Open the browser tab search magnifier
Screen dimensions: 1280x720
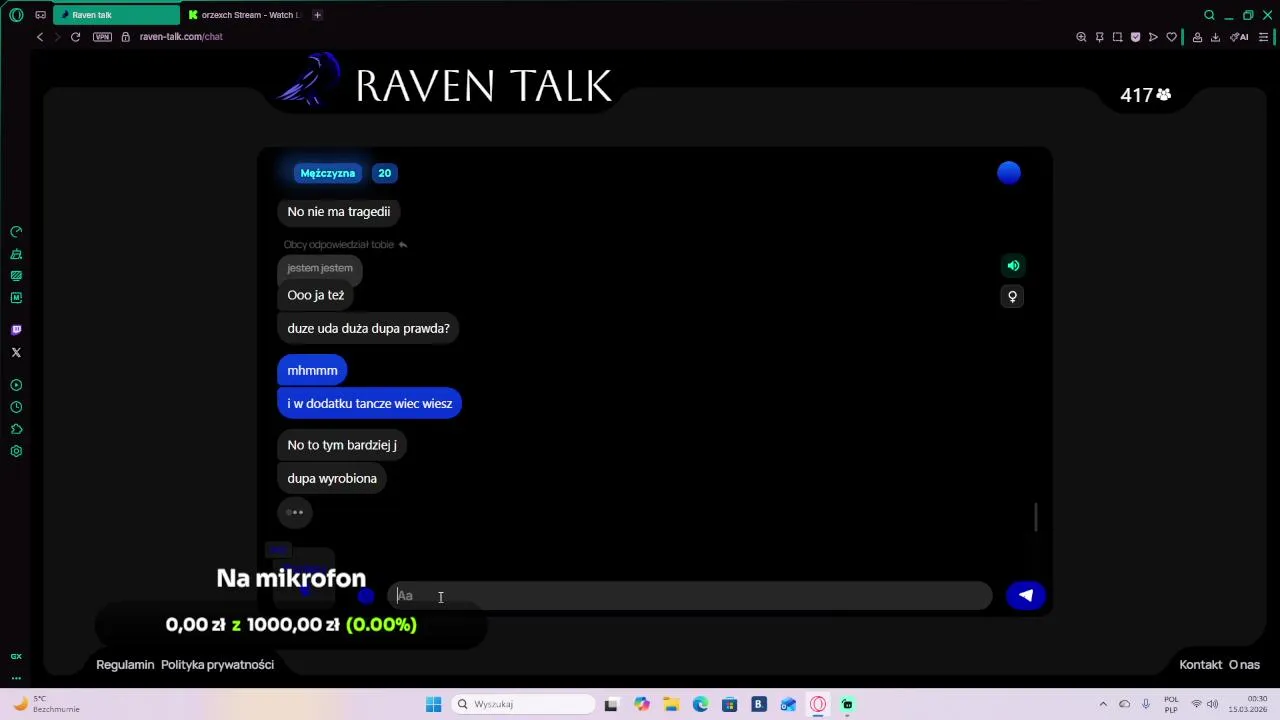[x=1209, y=15]
